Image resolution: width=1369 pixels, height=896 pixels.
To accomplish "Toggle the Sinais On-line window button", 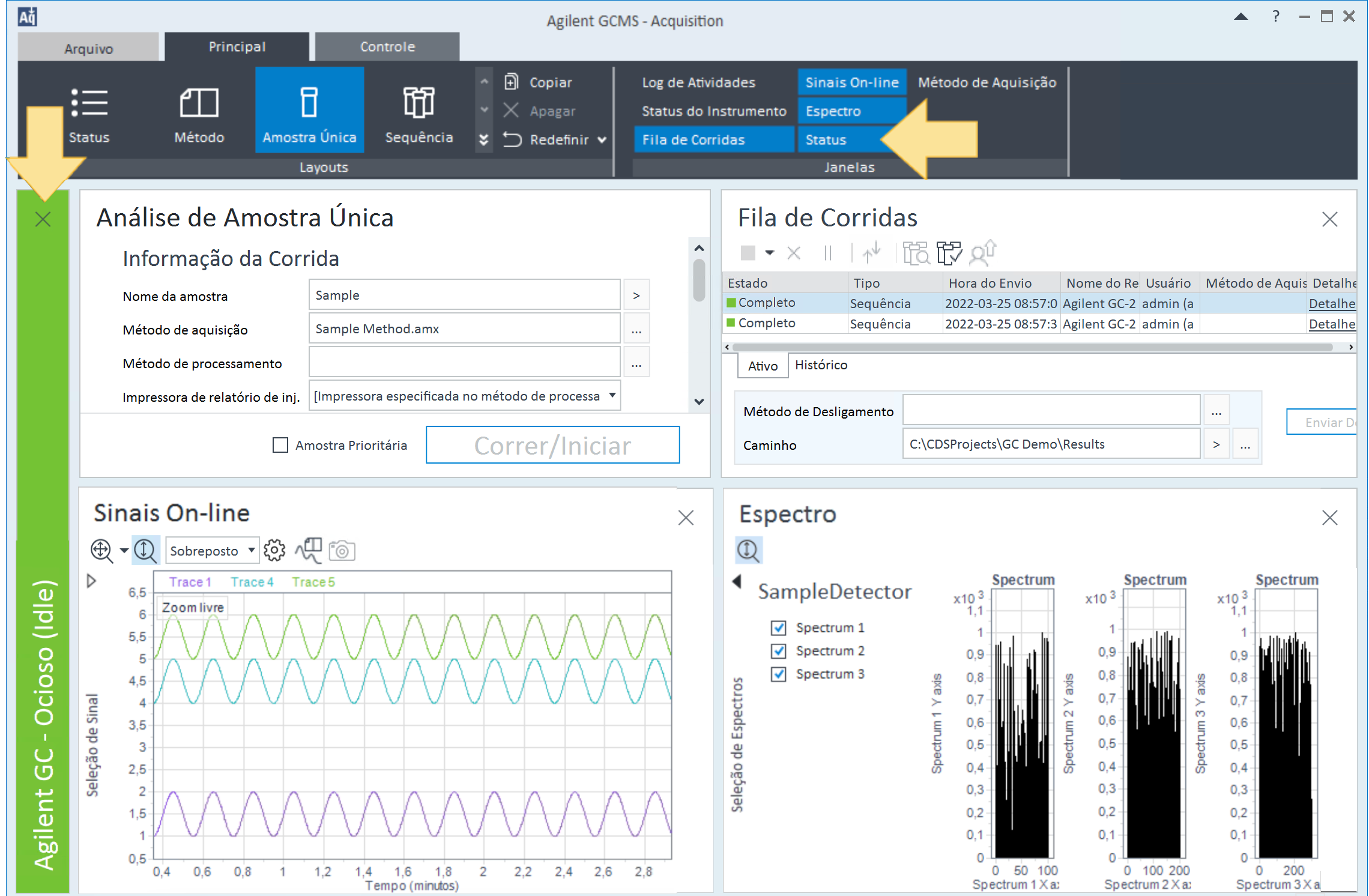I will point(851,82).
